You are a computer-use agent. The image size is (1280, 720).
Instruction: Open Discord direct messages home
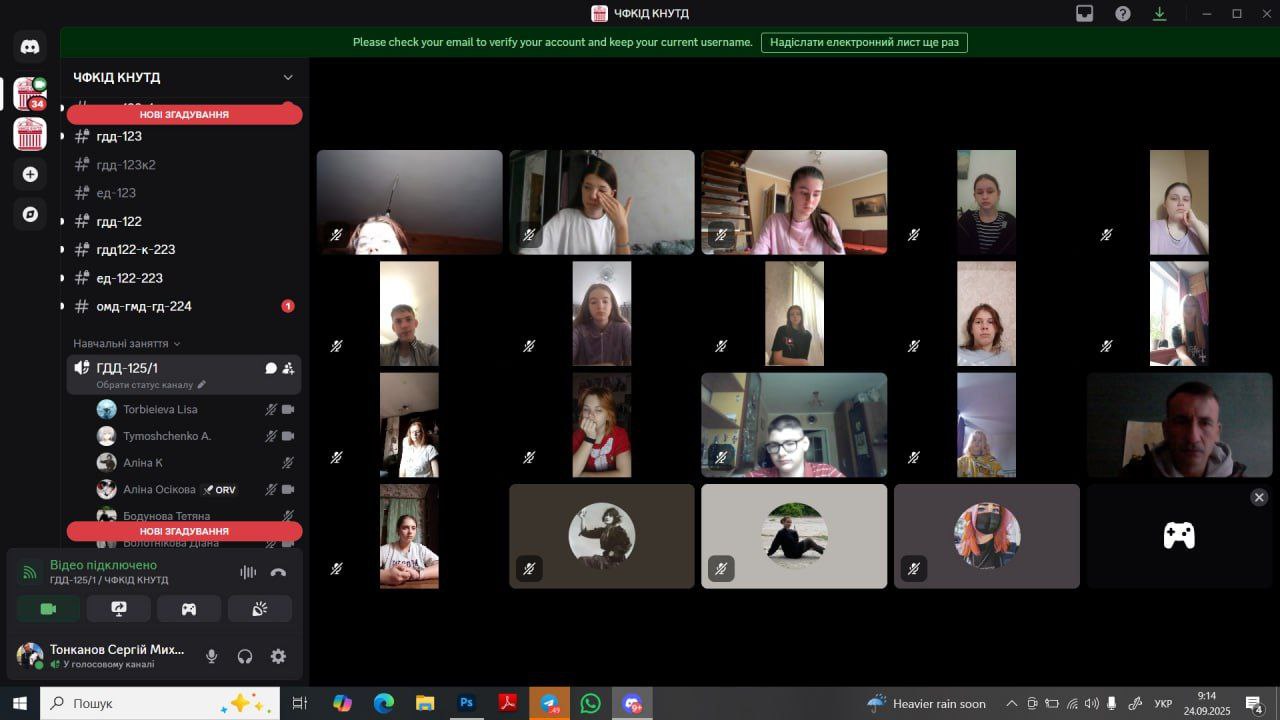click(30, 46)
